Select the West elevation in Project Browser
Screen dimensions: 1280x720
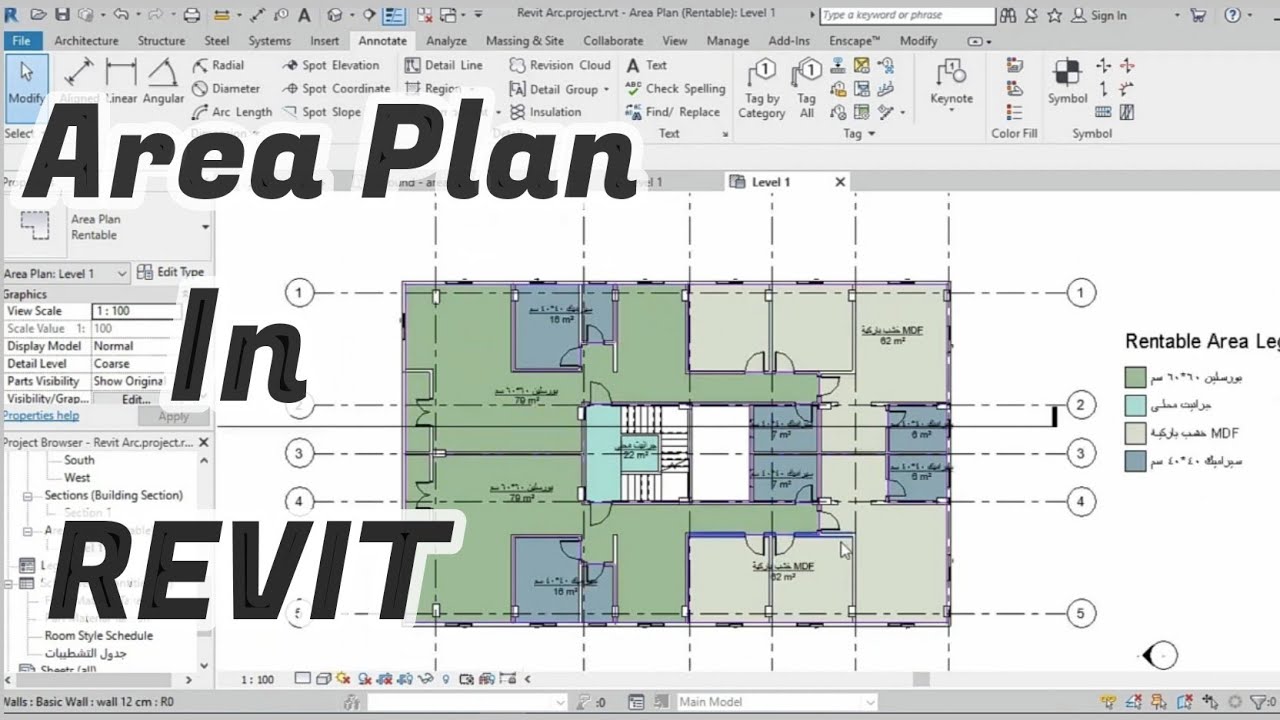(x=77, y=478)
